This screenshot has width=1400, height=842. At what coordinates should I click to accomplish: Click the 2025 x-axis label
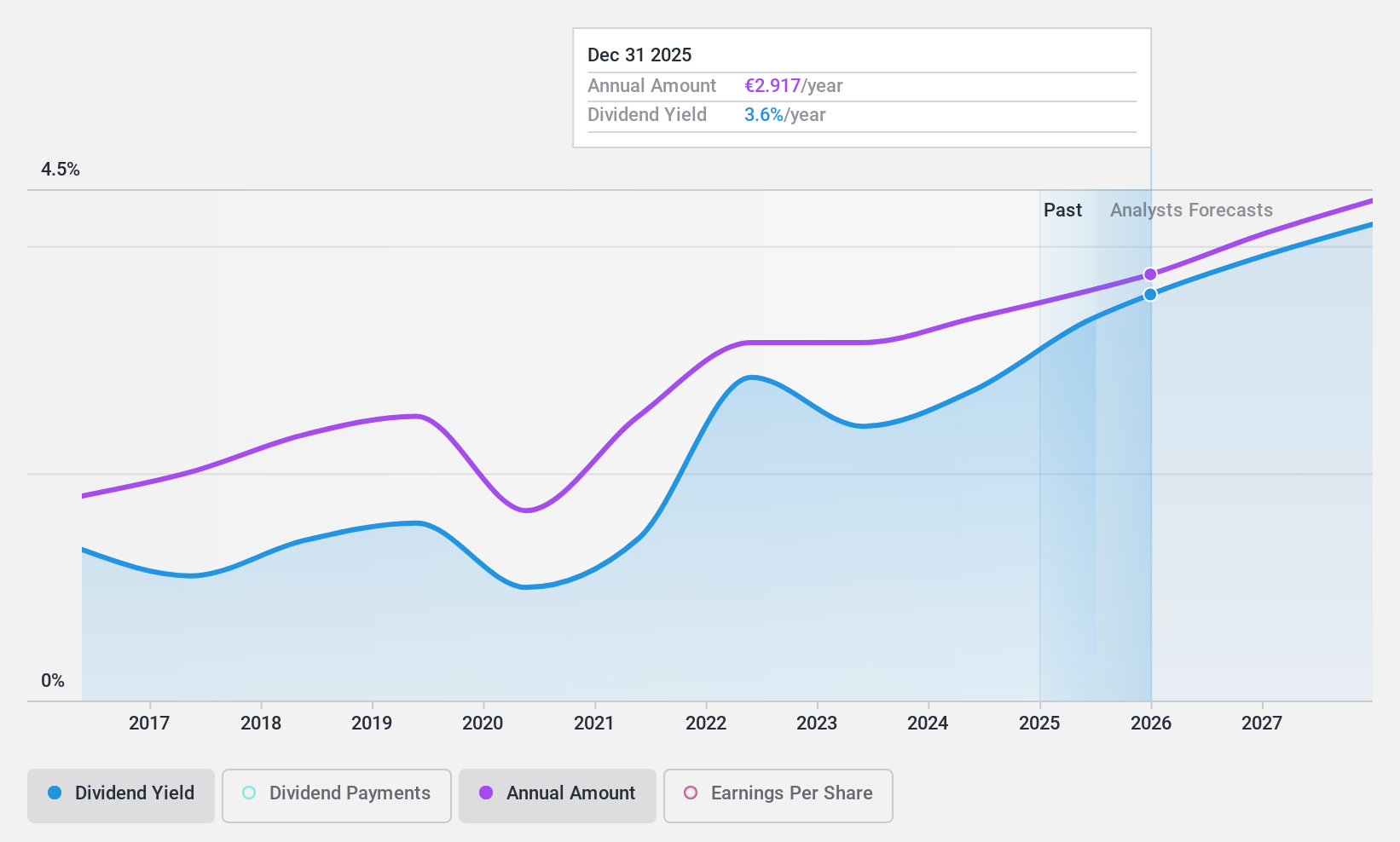1039,724
